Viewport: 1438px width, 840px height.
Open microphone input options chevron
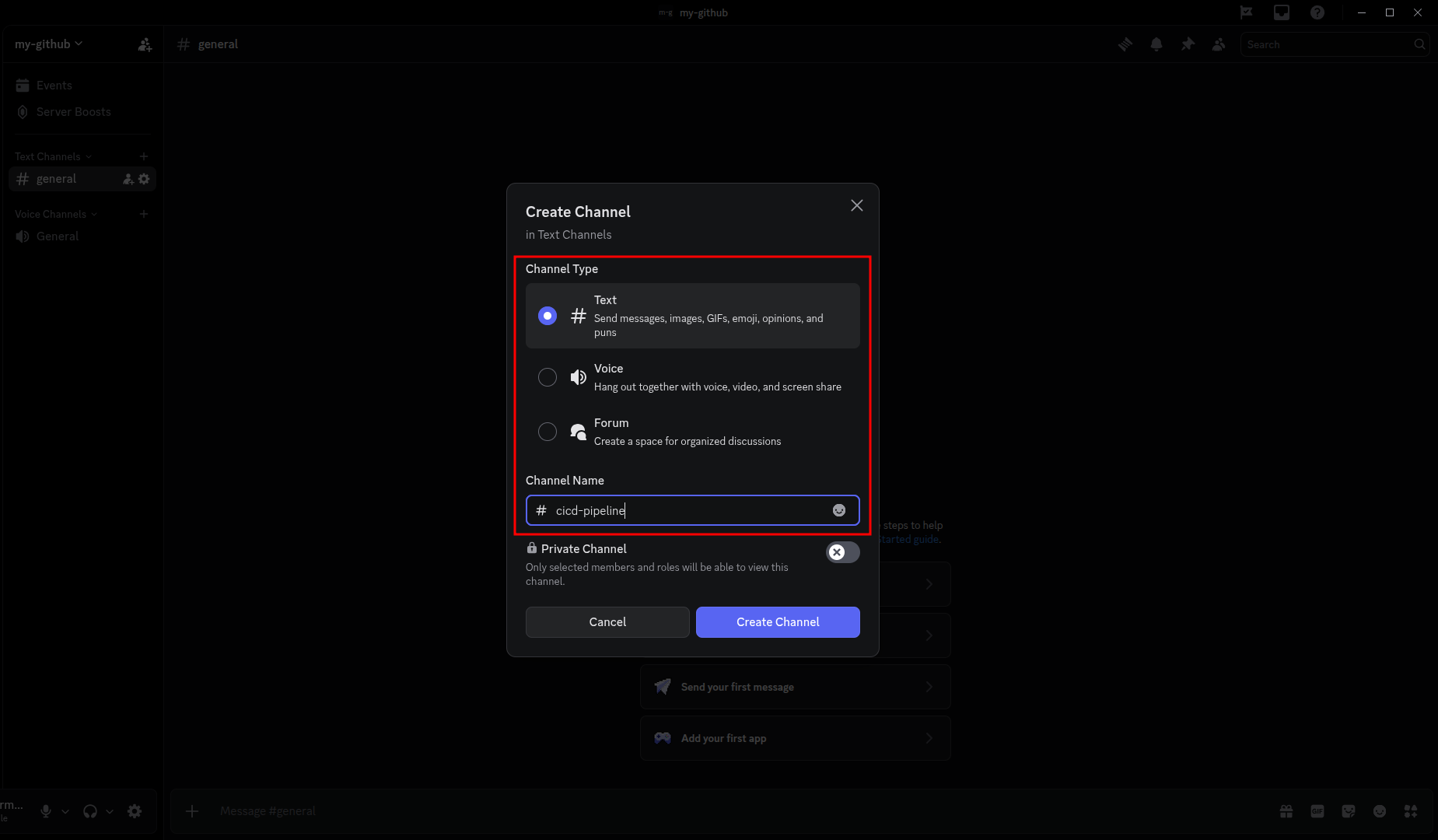pyautogui.click(x=65, y=811)
